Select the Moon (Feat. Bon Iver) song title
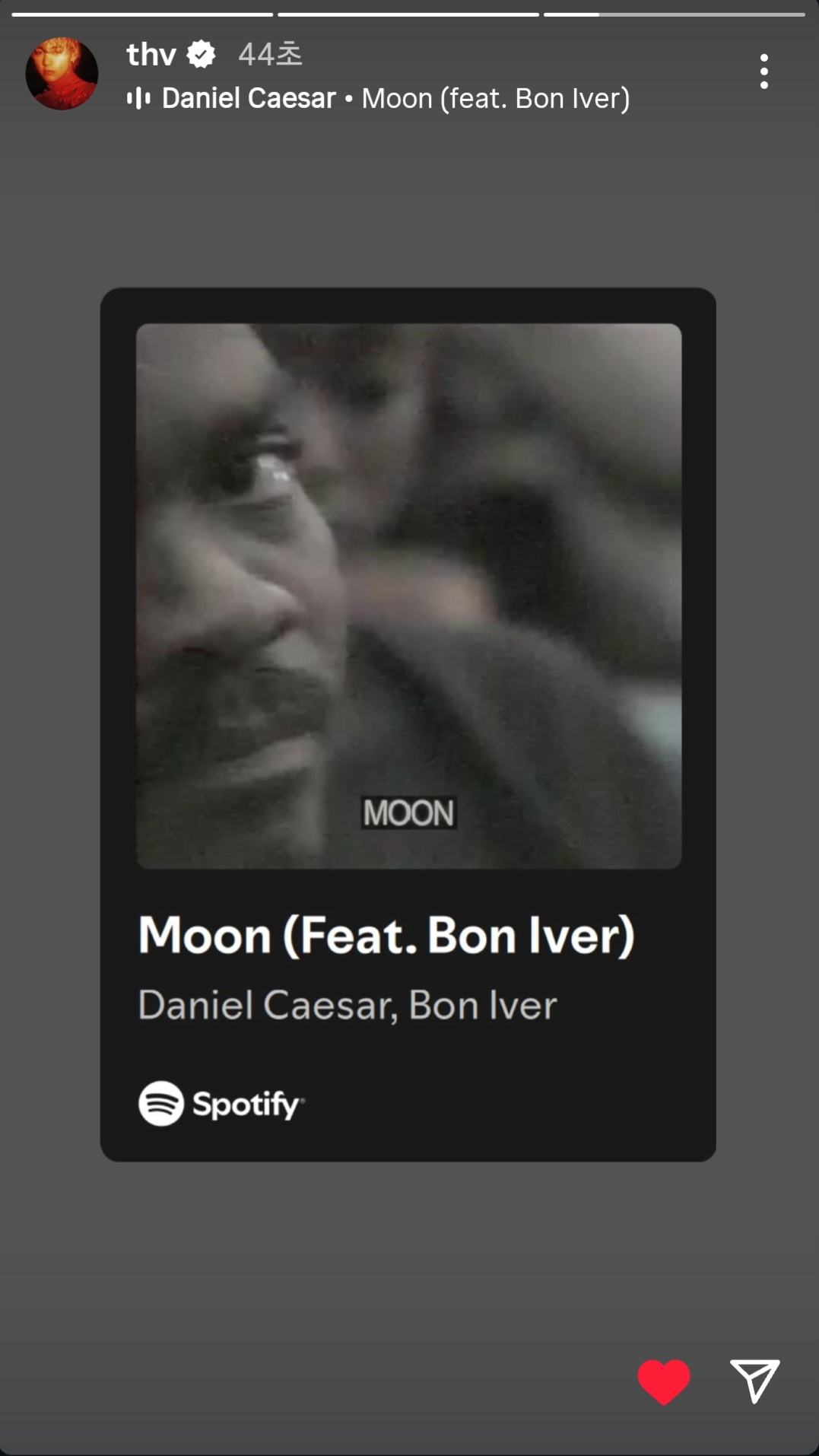 [x=386, y=935]
